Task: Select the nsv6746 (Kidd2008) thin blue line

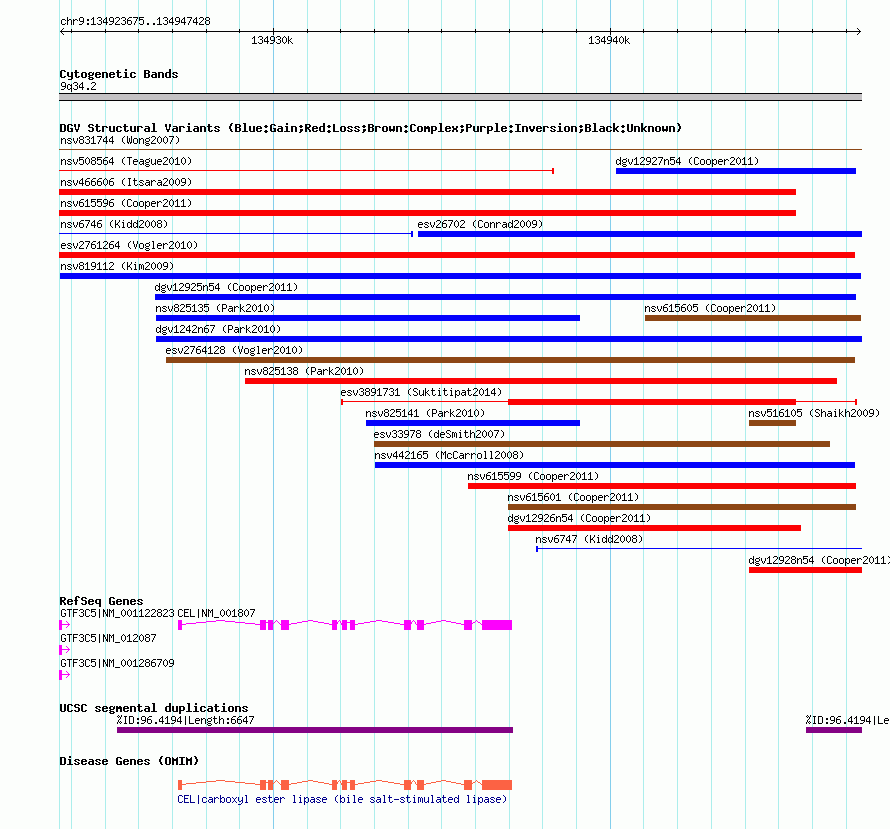Action: (x=236, y=234)
